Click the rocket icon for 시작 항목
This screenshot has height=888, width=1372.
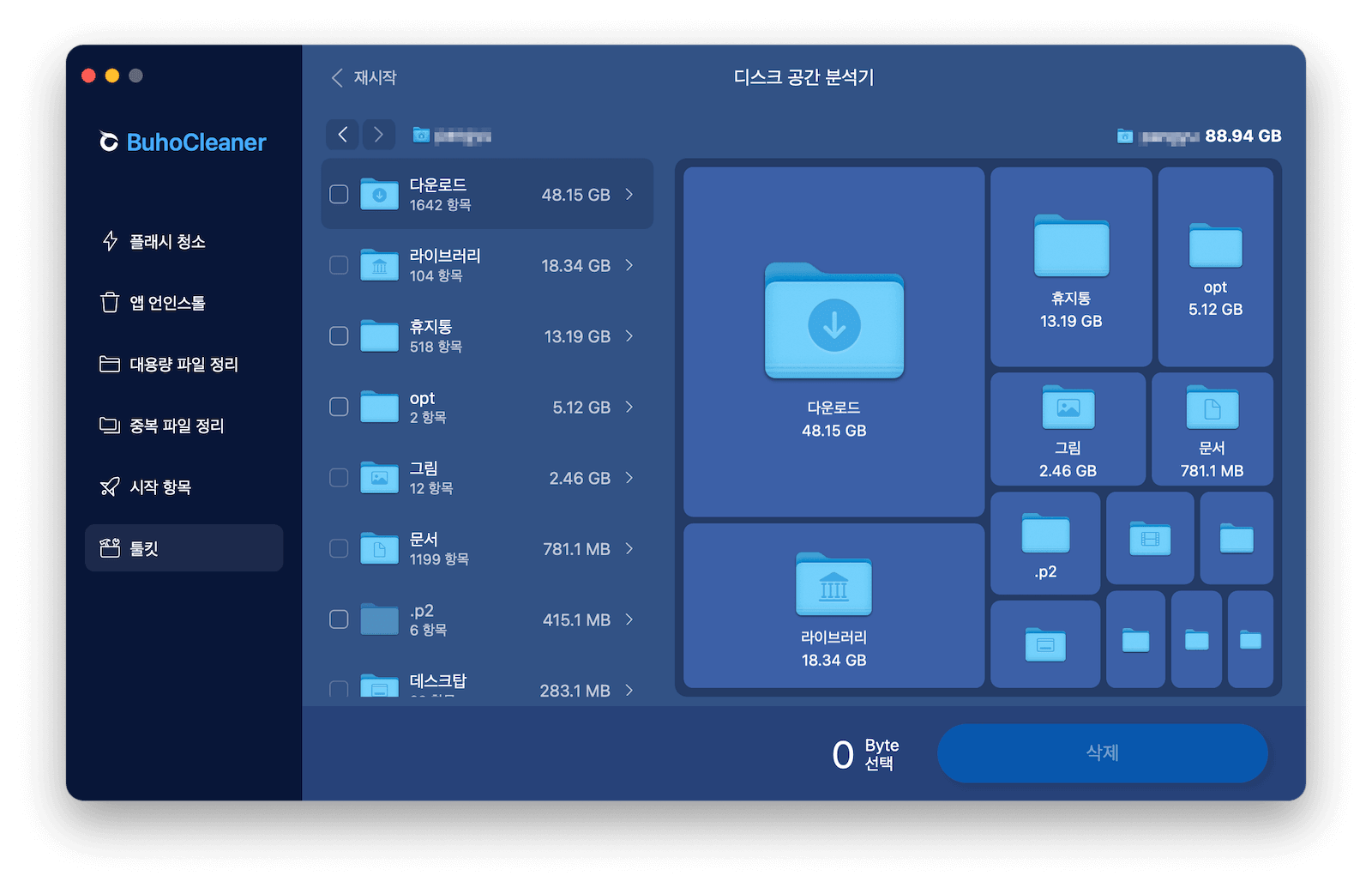(110, 487)
